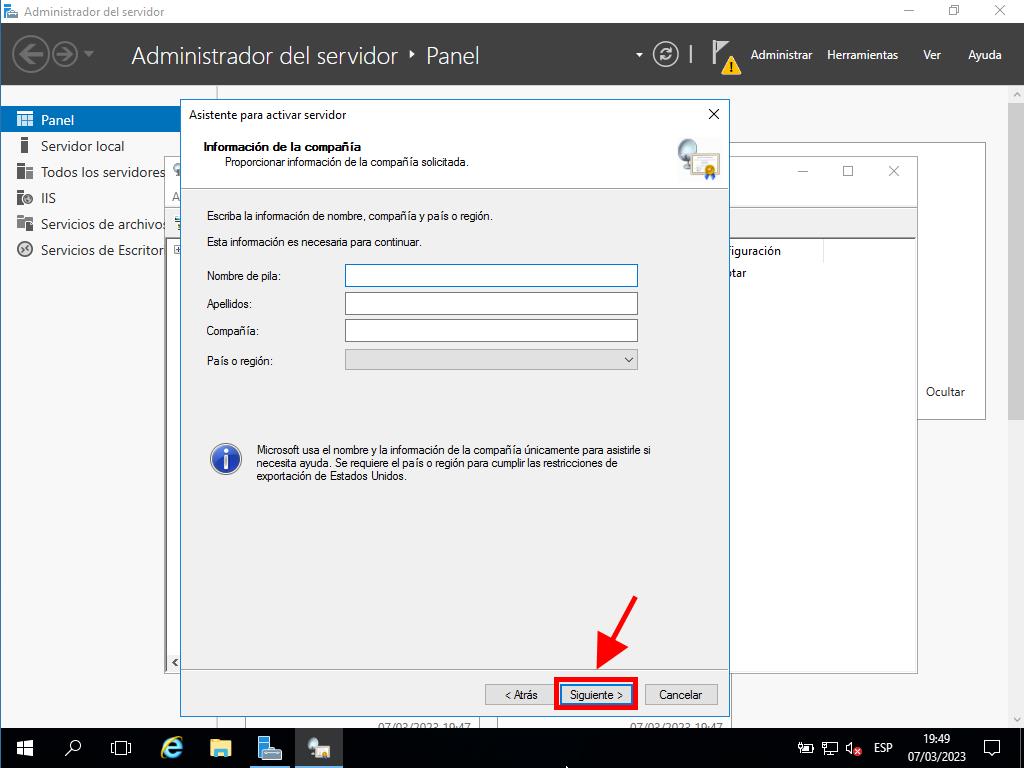The width and height of the screenshot is (1024, 768).
Task: Go back with the Atrás button
Action: click(x=520, y=694)
